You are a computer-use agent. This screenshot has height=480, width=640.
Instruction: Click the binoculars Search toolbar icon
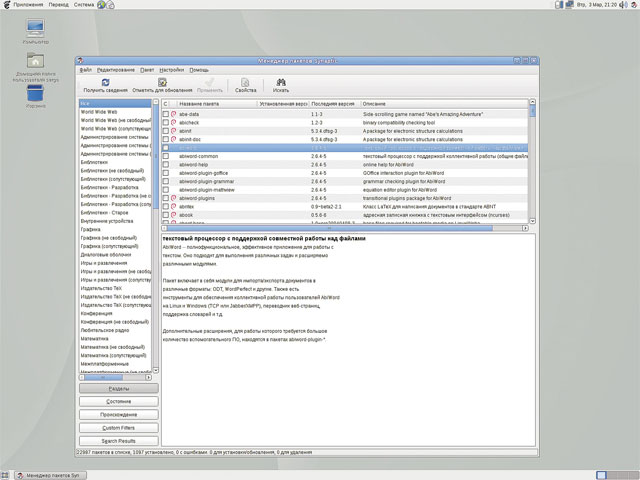281,82
